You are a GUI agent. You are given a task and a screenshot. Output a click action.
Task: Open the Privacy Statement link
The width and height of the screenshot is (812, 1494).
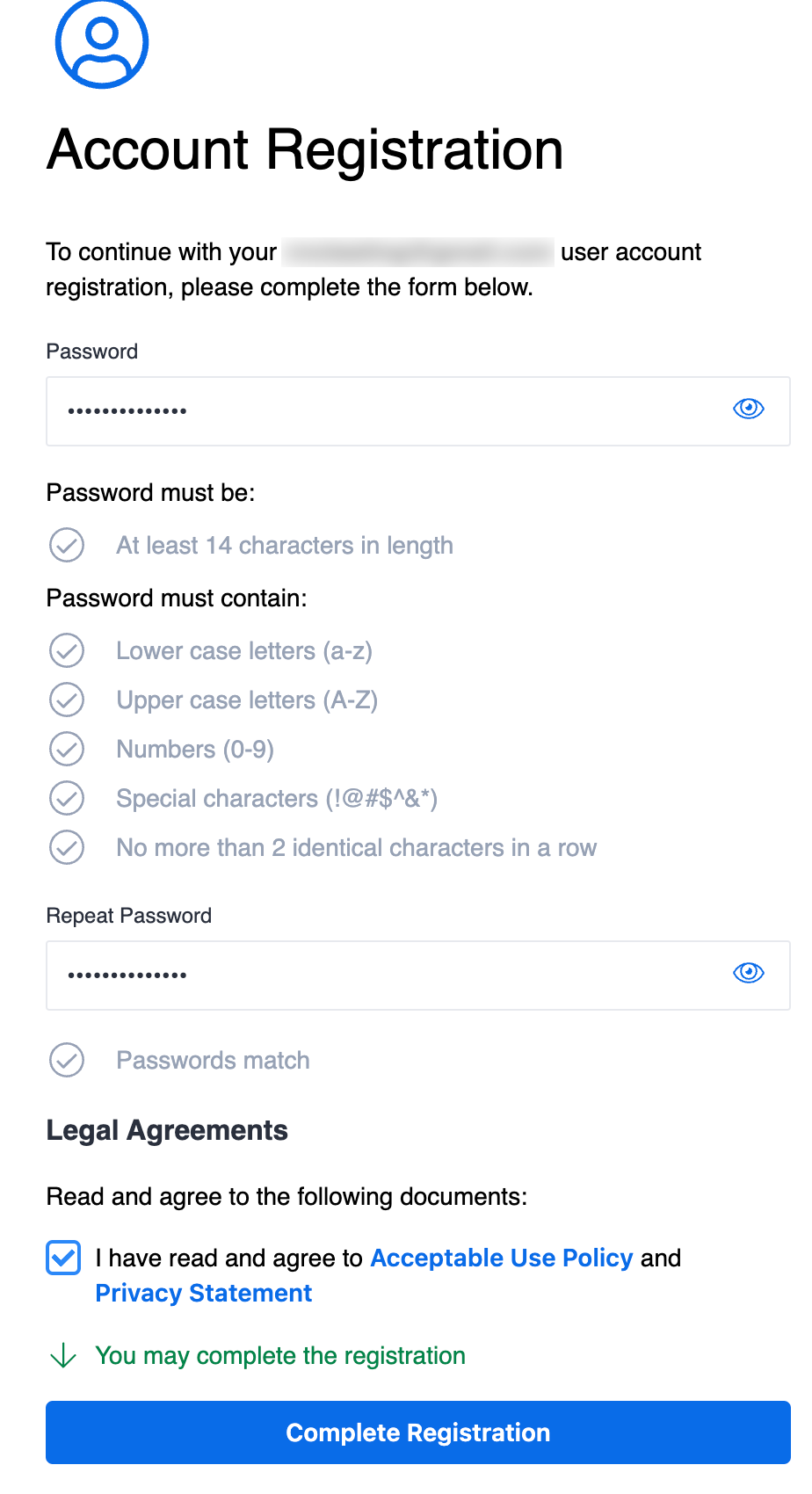pyautogui.click(x=204, y=1293)
